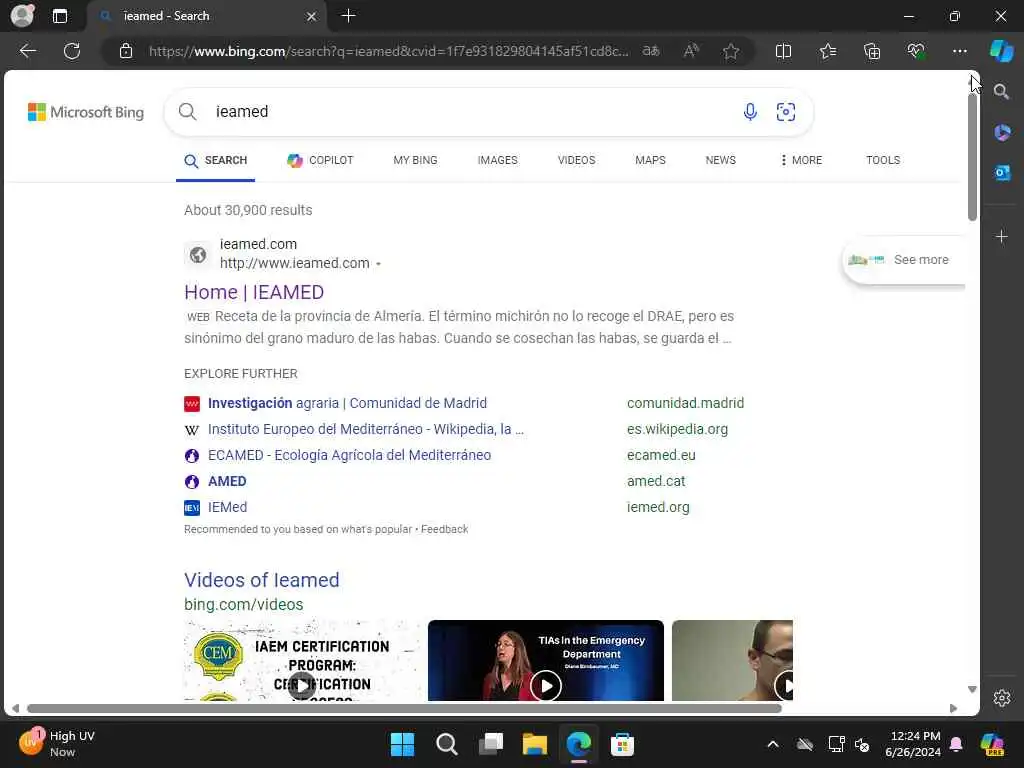Open File Explorer from taskbar

coord(535,744)
